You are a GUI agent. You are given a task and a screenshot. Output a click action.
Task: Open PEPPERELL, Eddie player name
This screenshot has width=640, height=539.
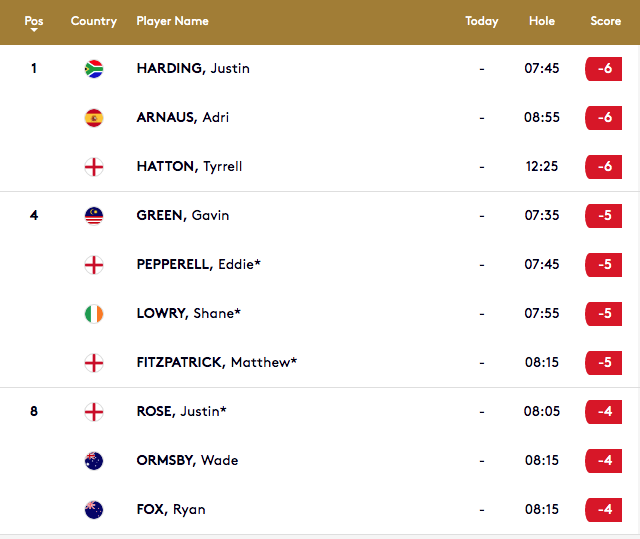point(198,264)
